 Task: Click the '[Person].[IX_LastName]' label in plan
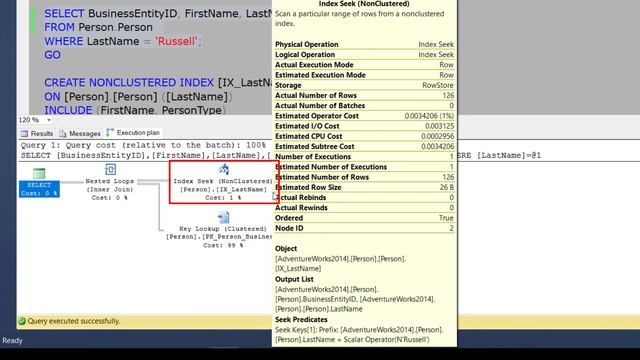click(223, 189)
